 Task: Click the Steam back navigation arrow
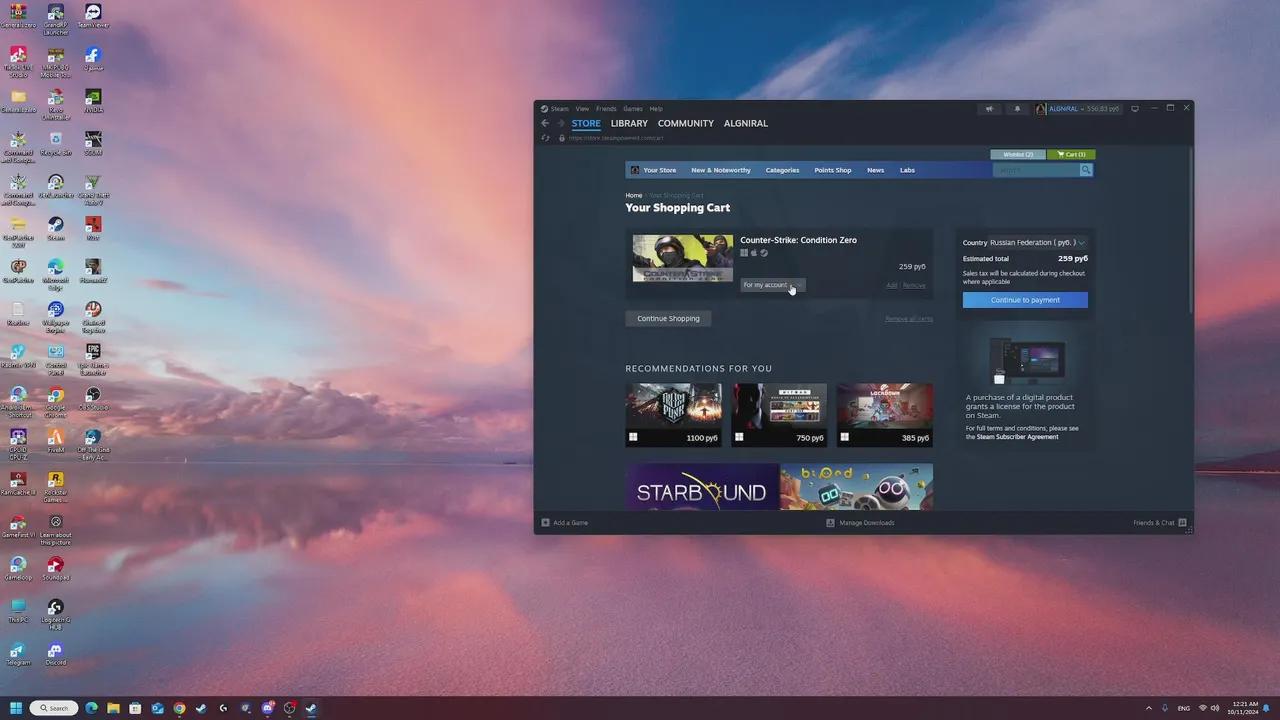point(545,123)
